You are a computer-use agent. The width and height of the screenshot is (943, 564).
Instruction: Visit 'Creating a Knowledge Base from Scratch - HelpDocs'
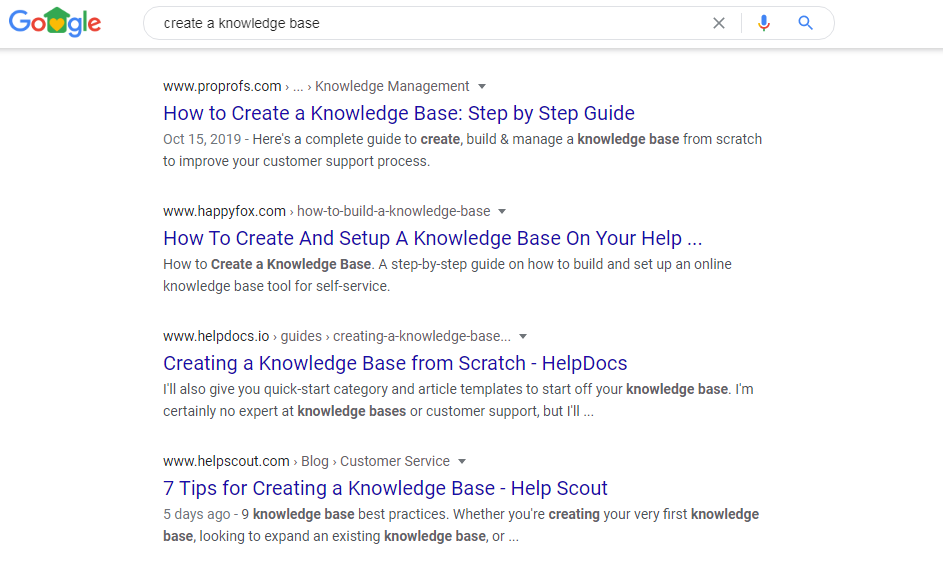[x=395, y=363]
